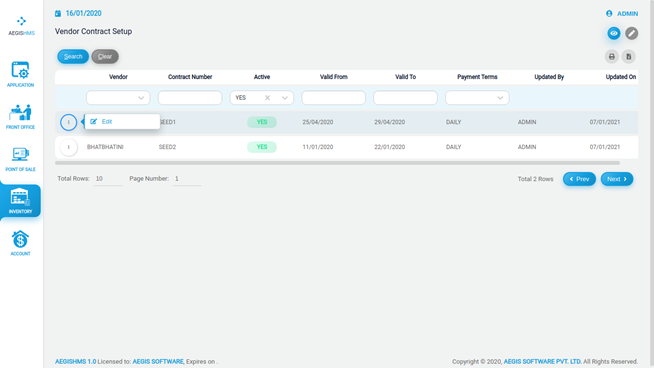The height and width of the screenshot is (368, 654).
Task: Open row actions for BHATBHATINI row
Action: pyautogui.click(x=69, y=147)
